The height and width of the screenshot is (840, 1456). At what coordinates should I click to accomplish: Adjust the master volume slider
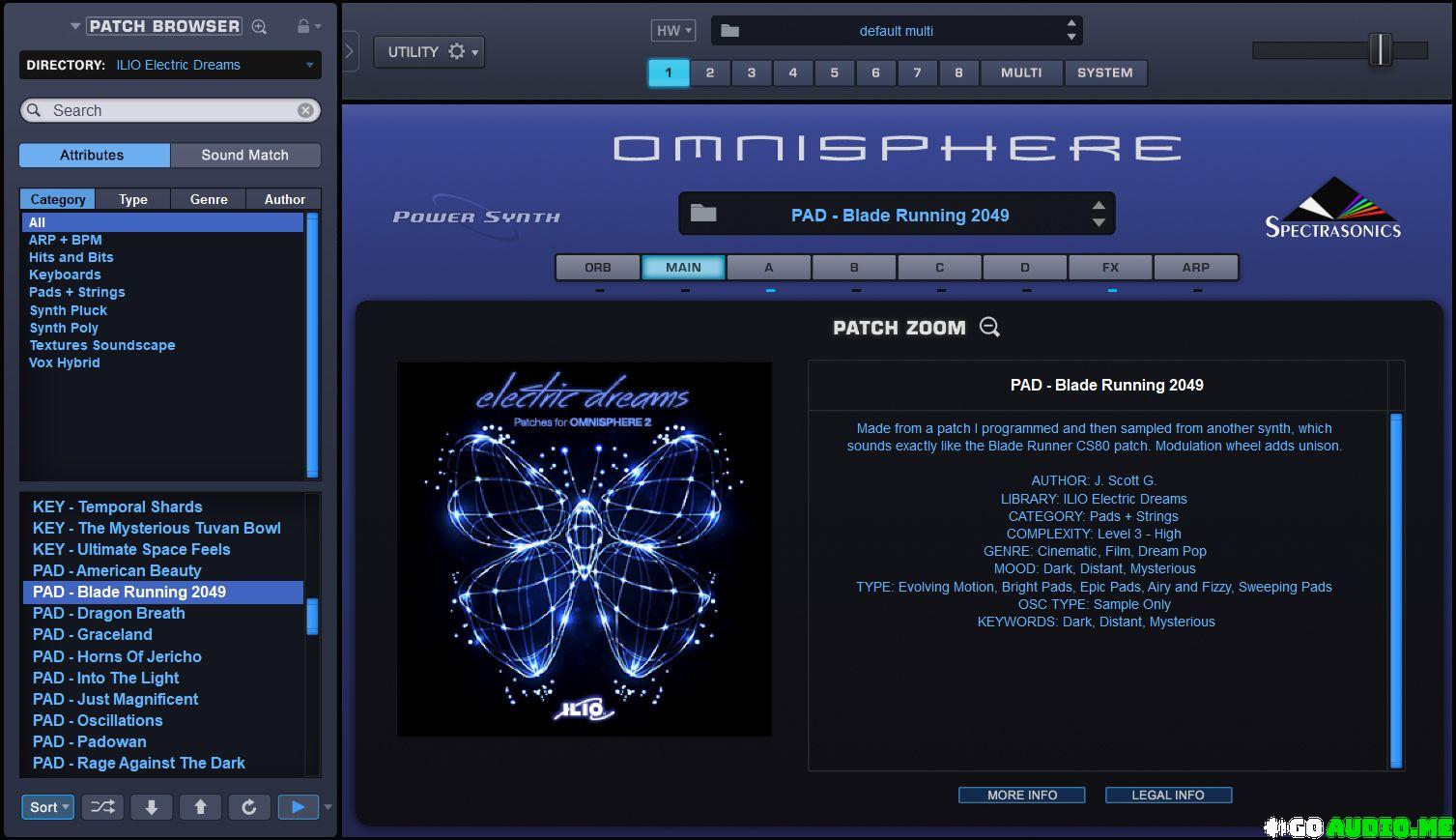1380,50
